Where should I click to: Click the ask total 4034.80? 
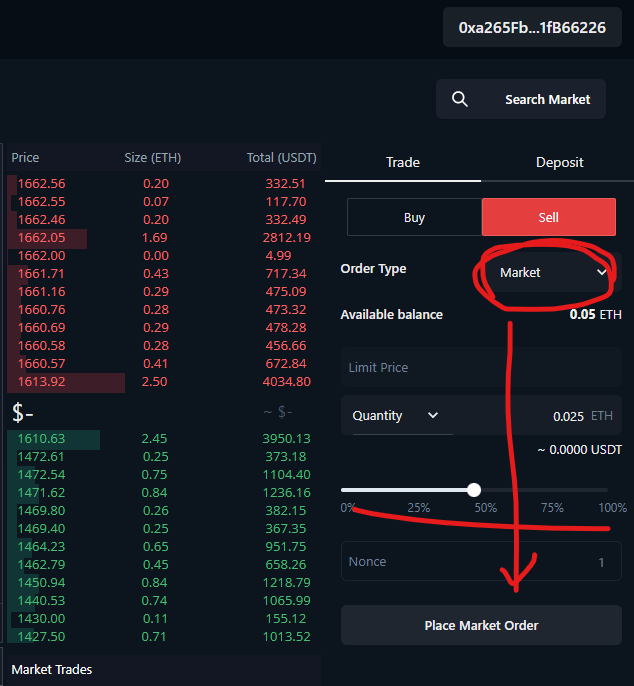[287, 382]
